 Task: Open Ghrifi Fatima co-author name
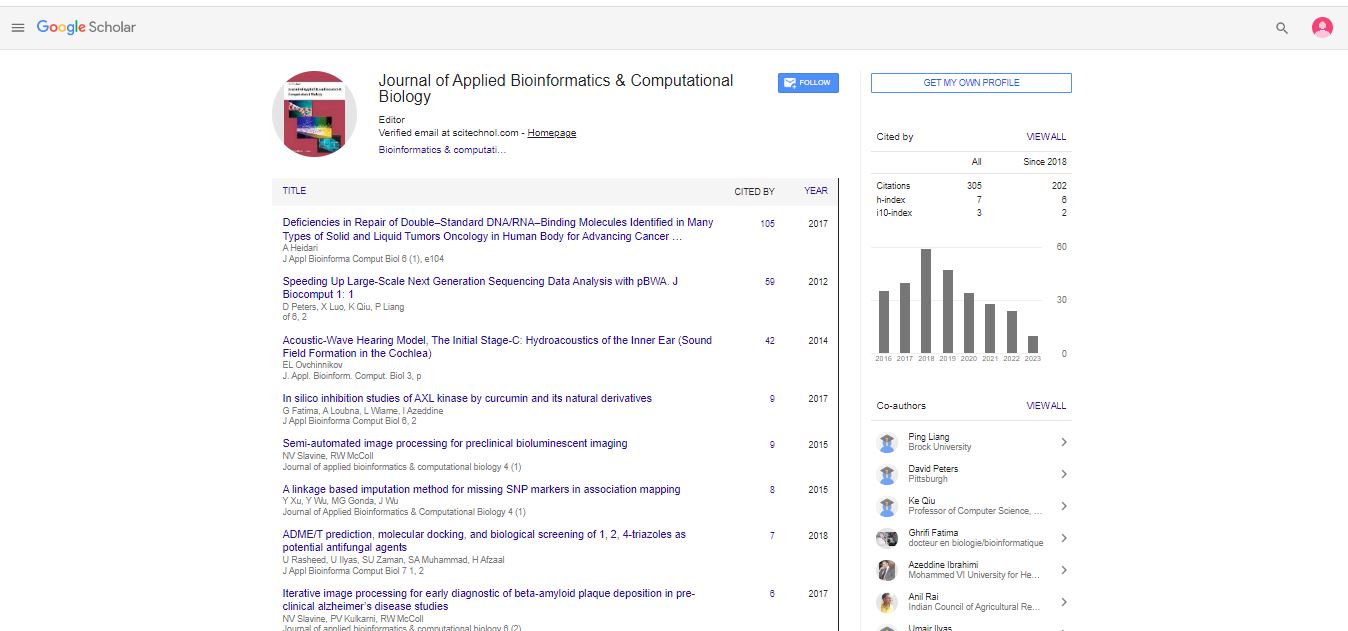tap(933, 533)
